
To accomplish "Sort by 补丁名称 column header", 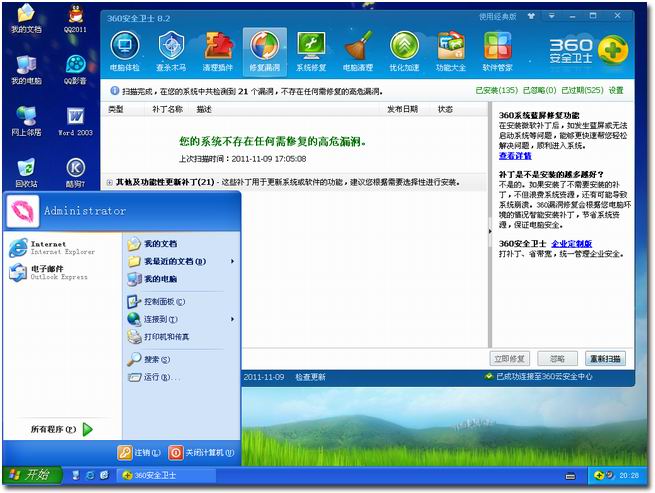I will (168, 109).
